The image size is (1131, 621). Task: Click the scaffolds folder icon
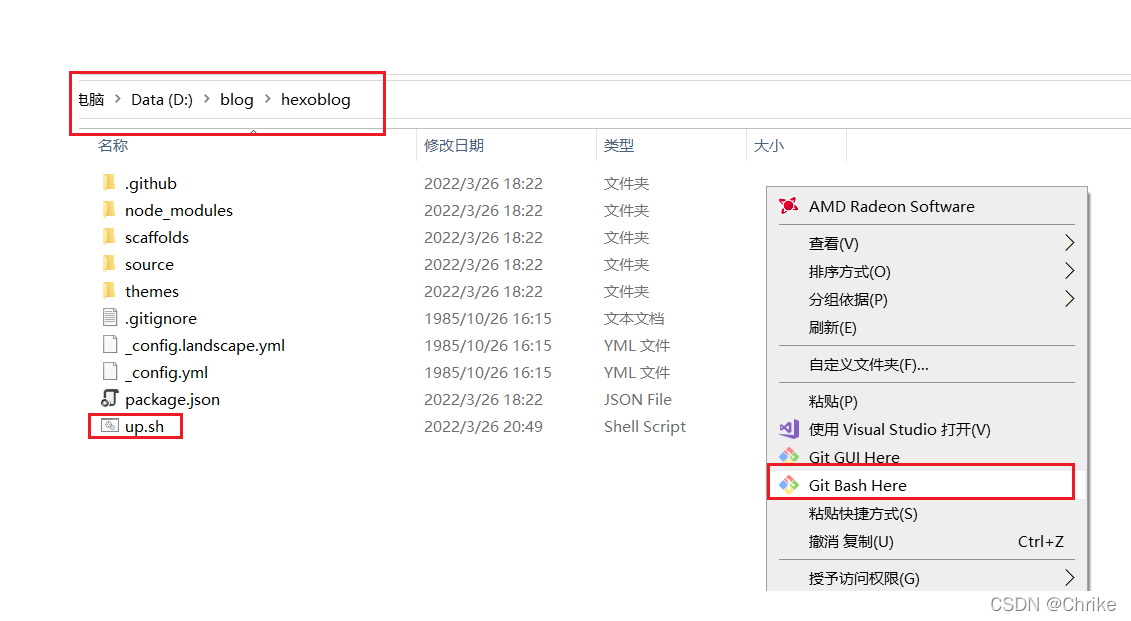(x=109, y=237)
